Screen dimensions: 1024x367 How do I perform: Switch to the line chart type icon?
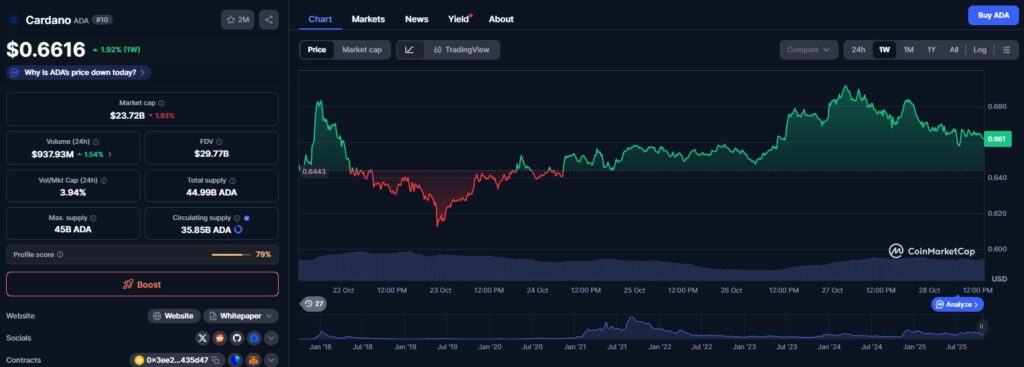409,50
